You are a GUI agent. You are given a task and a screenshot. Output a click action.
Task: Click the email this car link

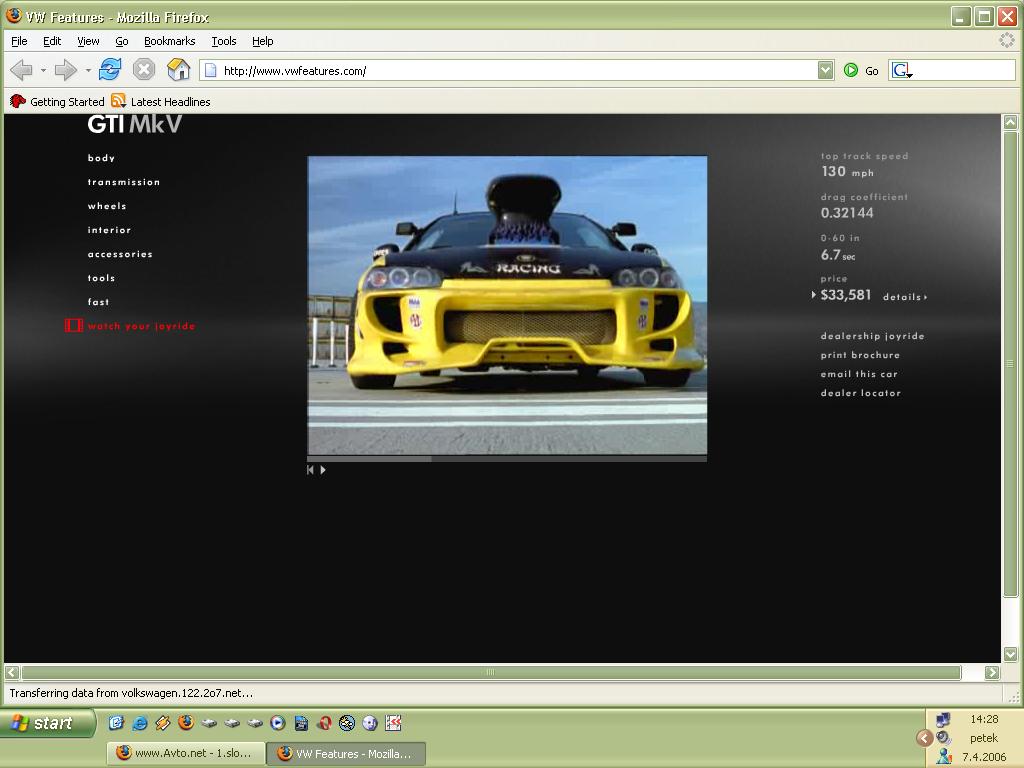(x=859, y=374)
